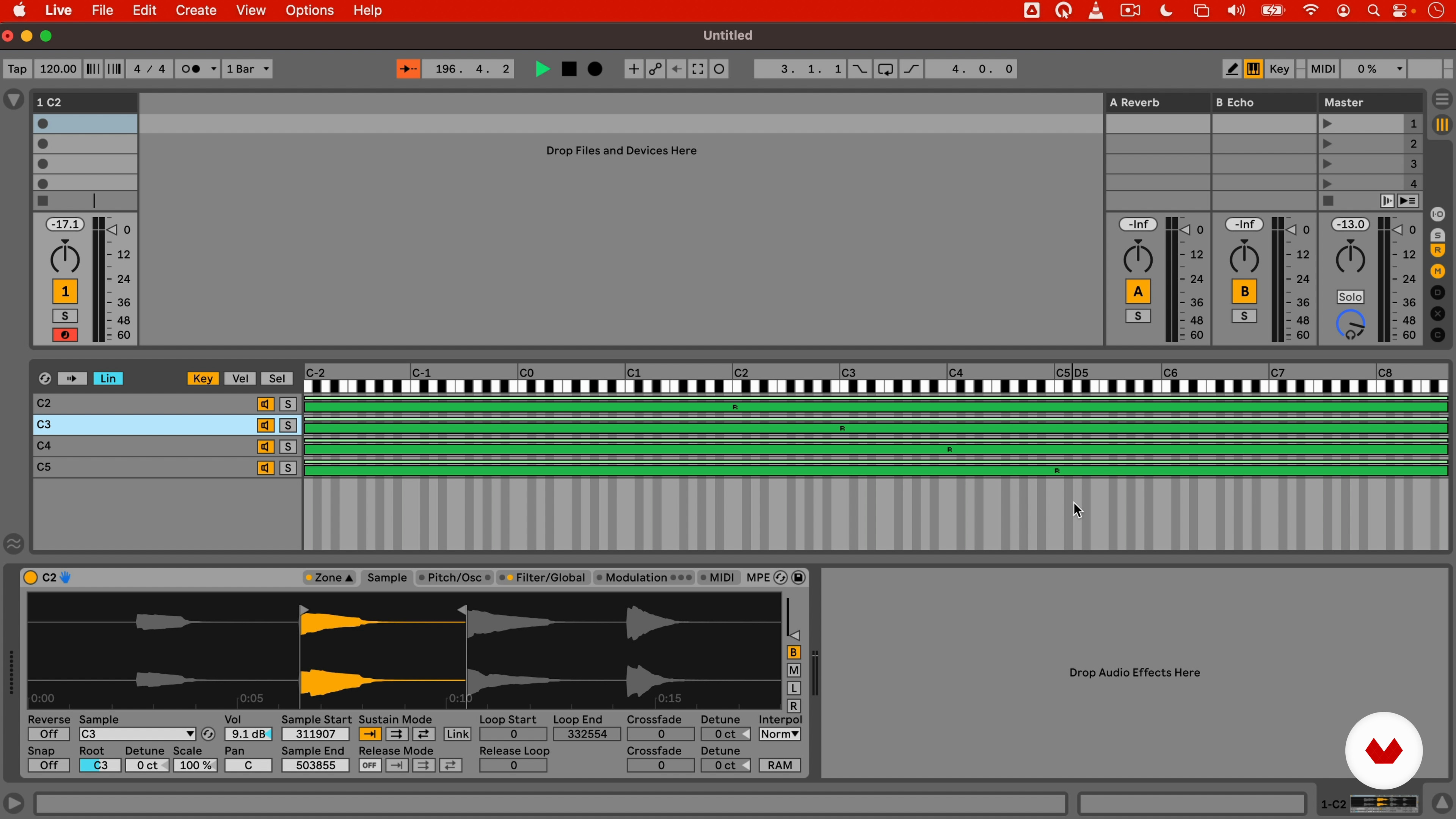The image size is (1456, 819).
Task: Click the MIDI Arrangement Overdub plus icon
Action: [633, 69]
